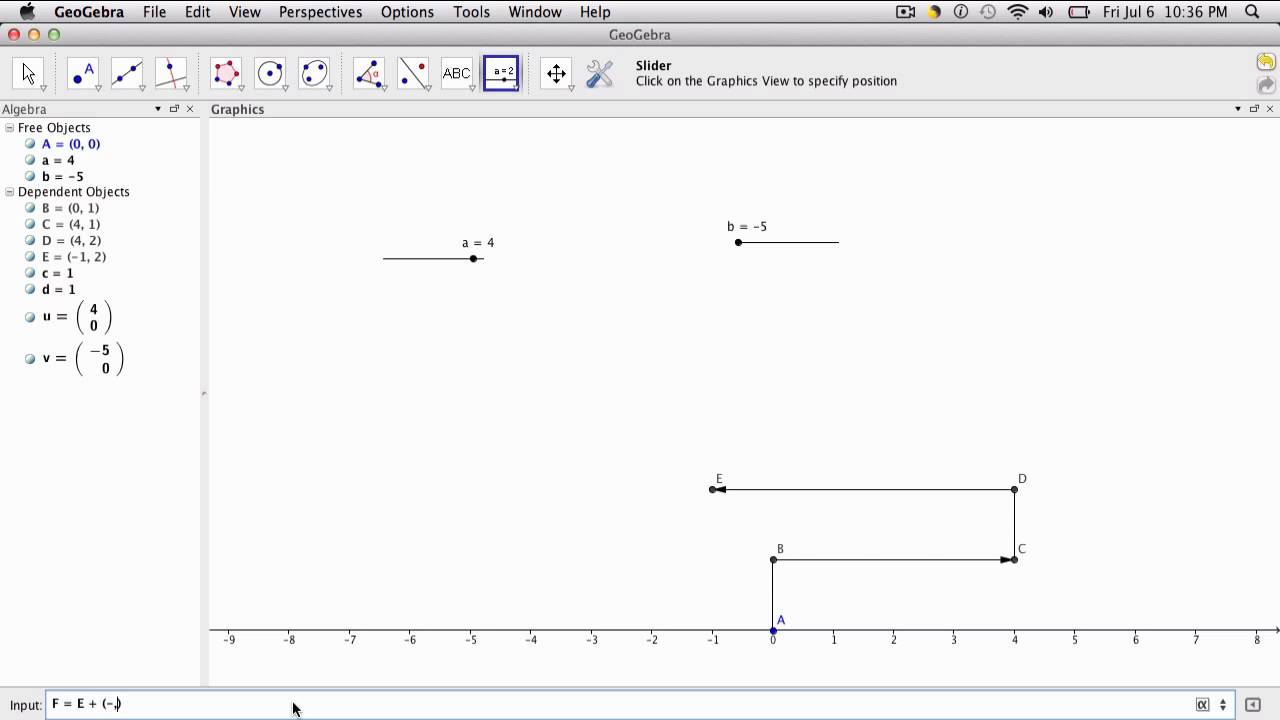Select the ABC Insert Text tool
This screenshot has width=1280, height=720.
(x=457, y=73)
